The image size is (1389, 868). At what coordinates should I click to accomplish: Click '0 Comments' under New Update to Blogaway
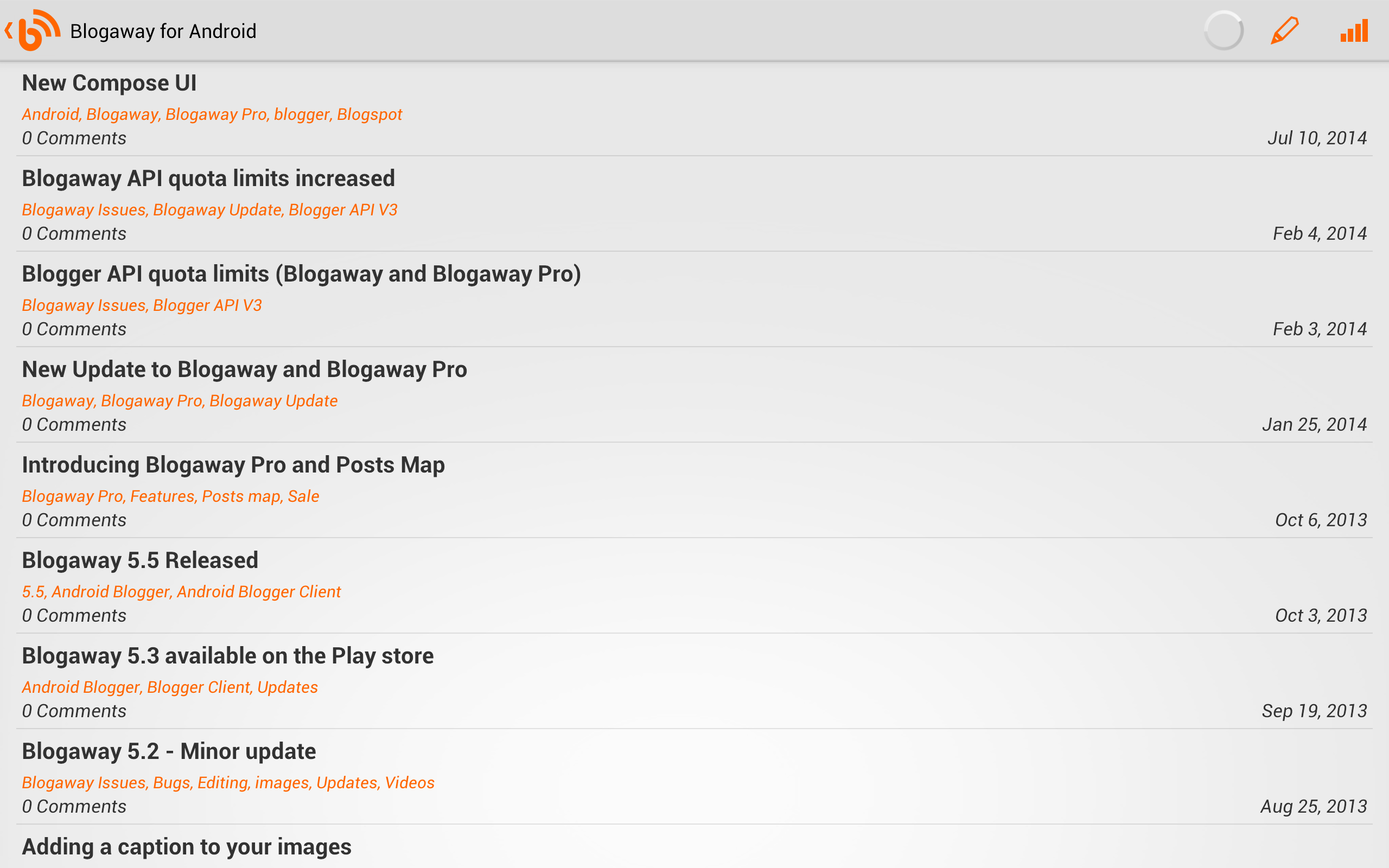click(74, 424)
